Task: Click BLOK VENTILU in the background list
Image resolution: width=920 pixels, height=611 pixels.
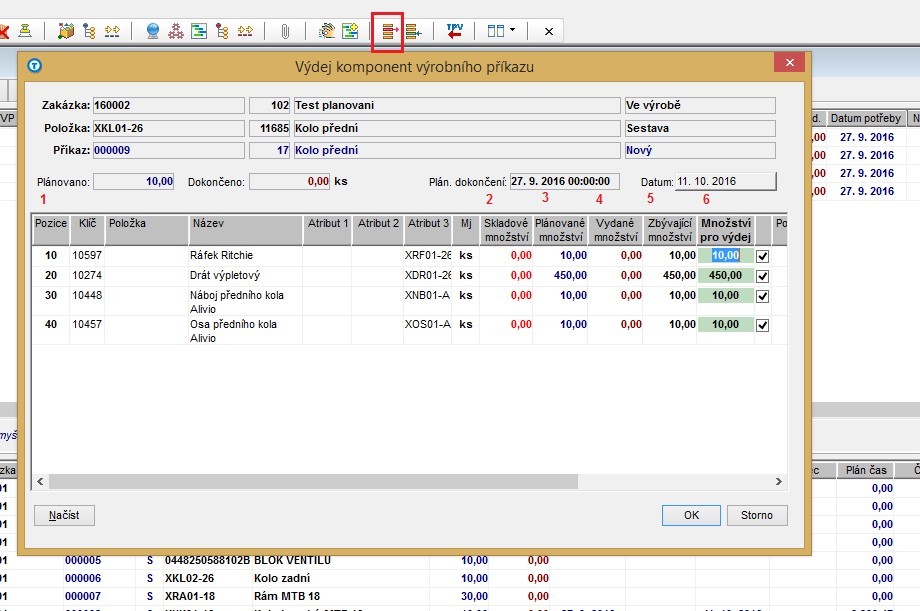Action: coord(292,561)
